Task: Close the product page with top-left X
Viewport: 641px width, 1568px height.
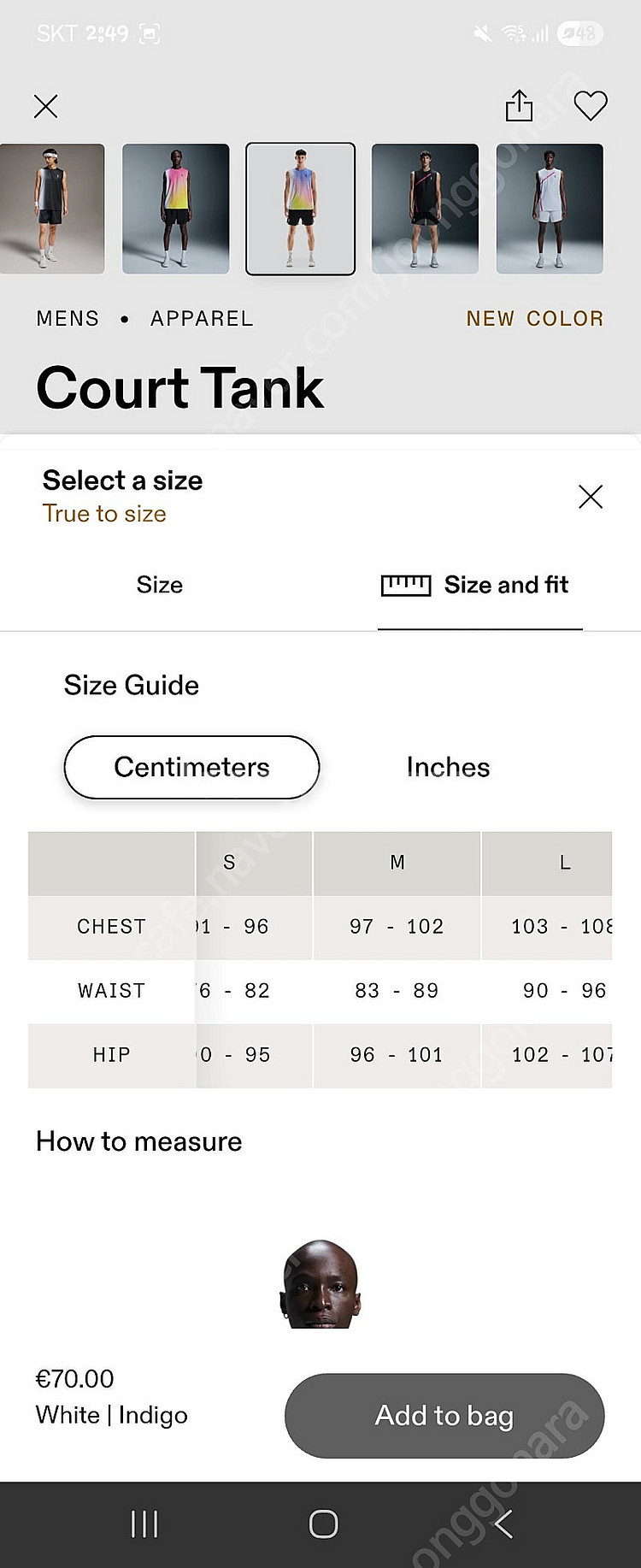Action: click(x=45, y=107)
